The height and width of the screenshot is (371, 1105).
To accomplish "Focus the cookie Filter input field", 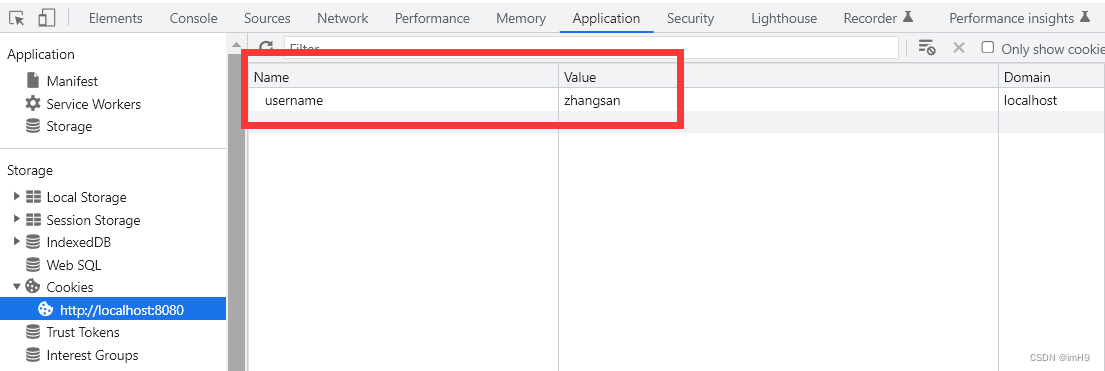I will (591, 48).
